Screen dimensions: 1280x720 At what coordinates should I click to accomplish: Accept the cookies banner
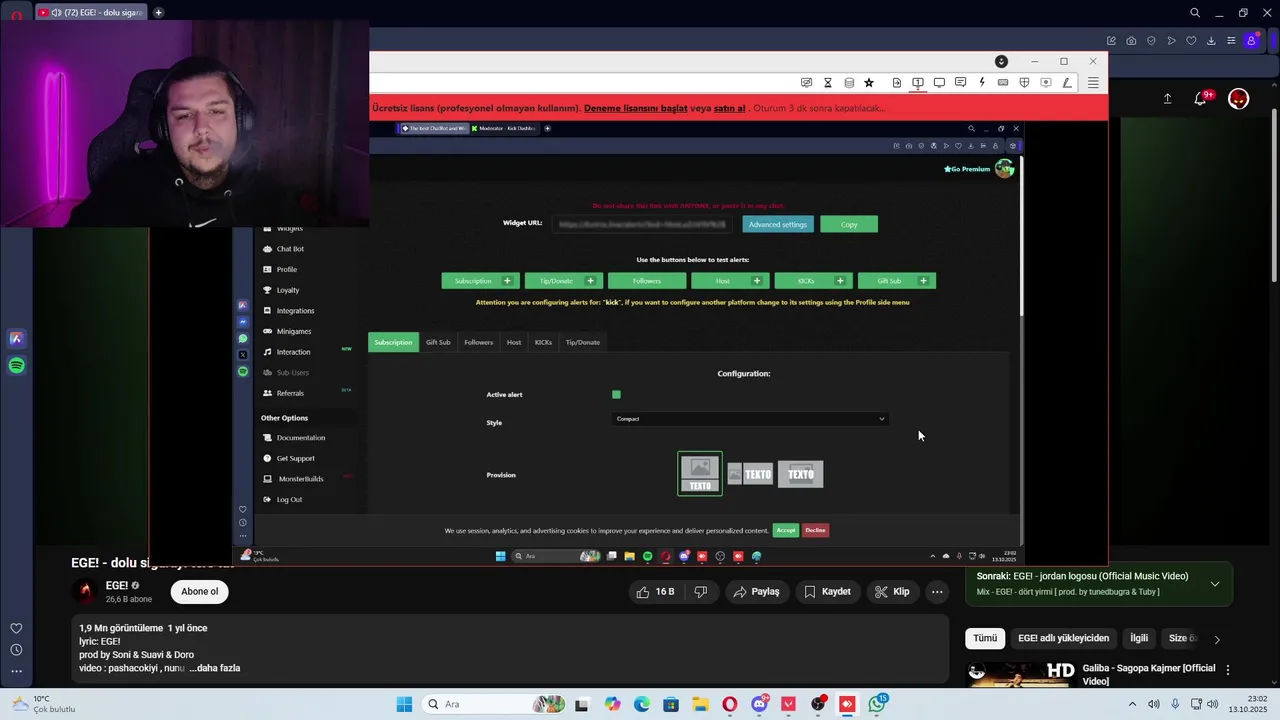[x=786, y=530]
